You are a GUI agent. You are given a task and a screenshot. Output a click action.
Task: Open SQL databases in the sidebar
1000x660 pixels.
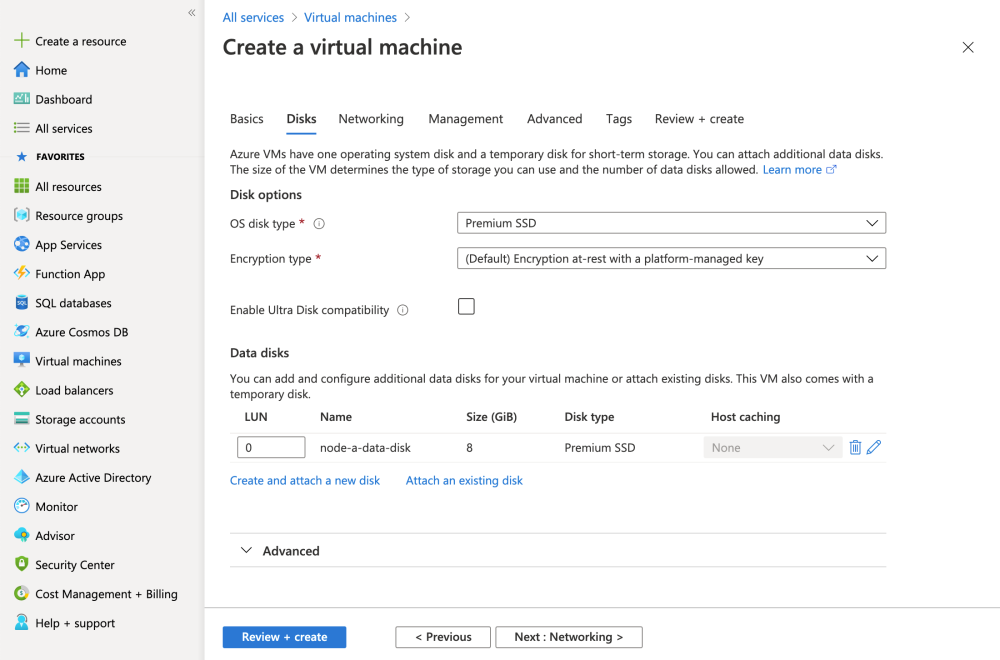click(73, 303)
